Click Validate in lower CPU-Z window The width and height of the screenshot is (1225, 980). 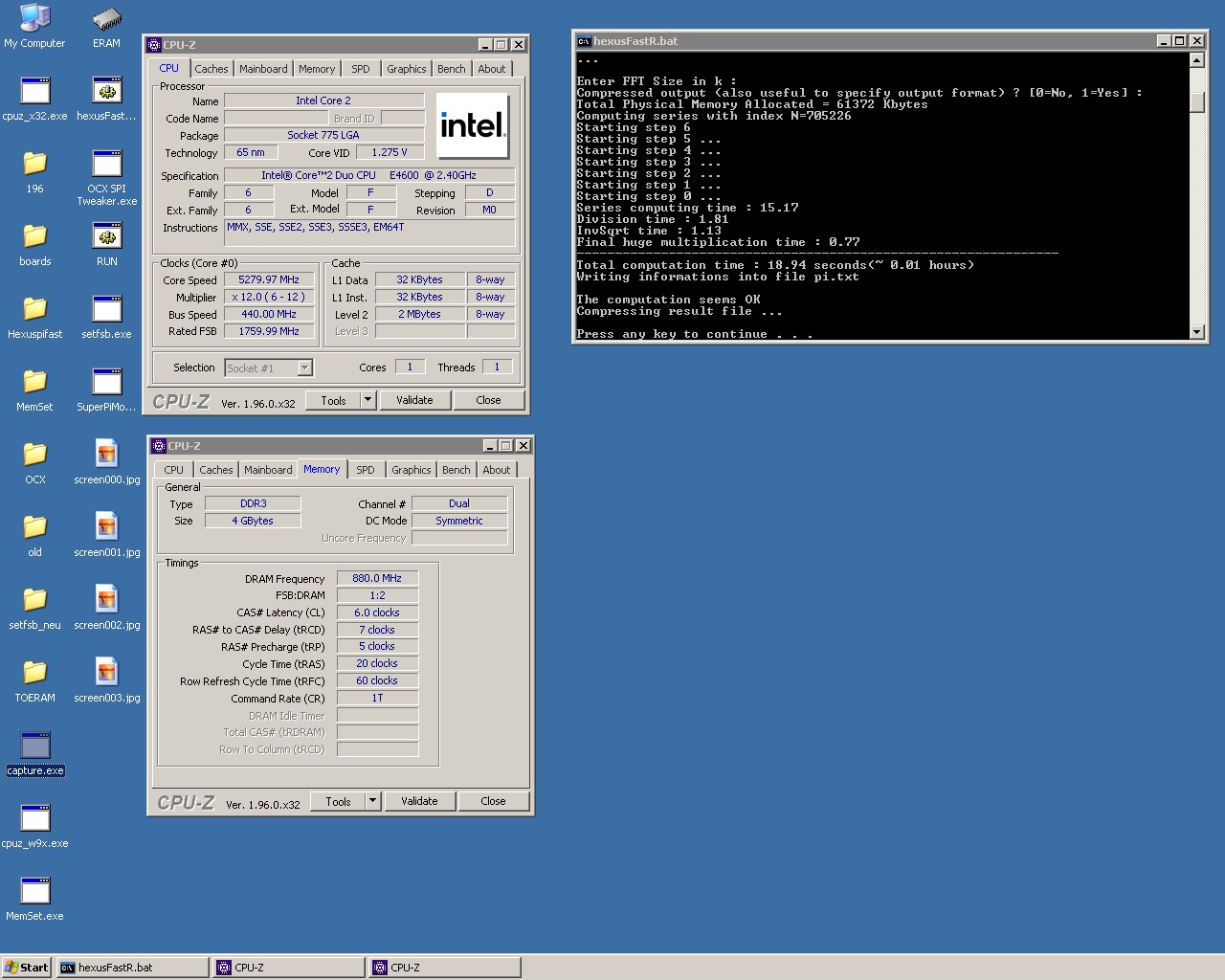pos(419,801)
